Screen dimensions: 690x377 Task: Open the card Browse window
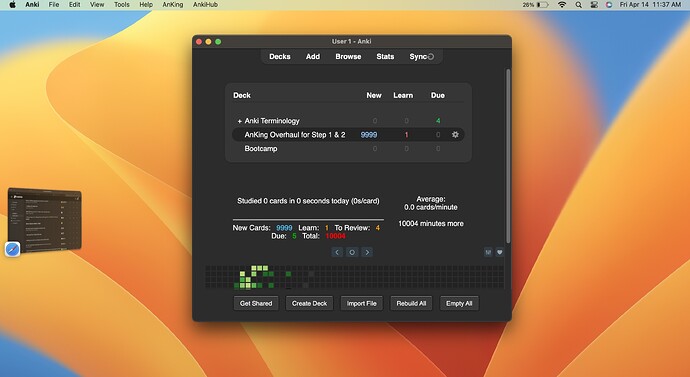[348, 56]
